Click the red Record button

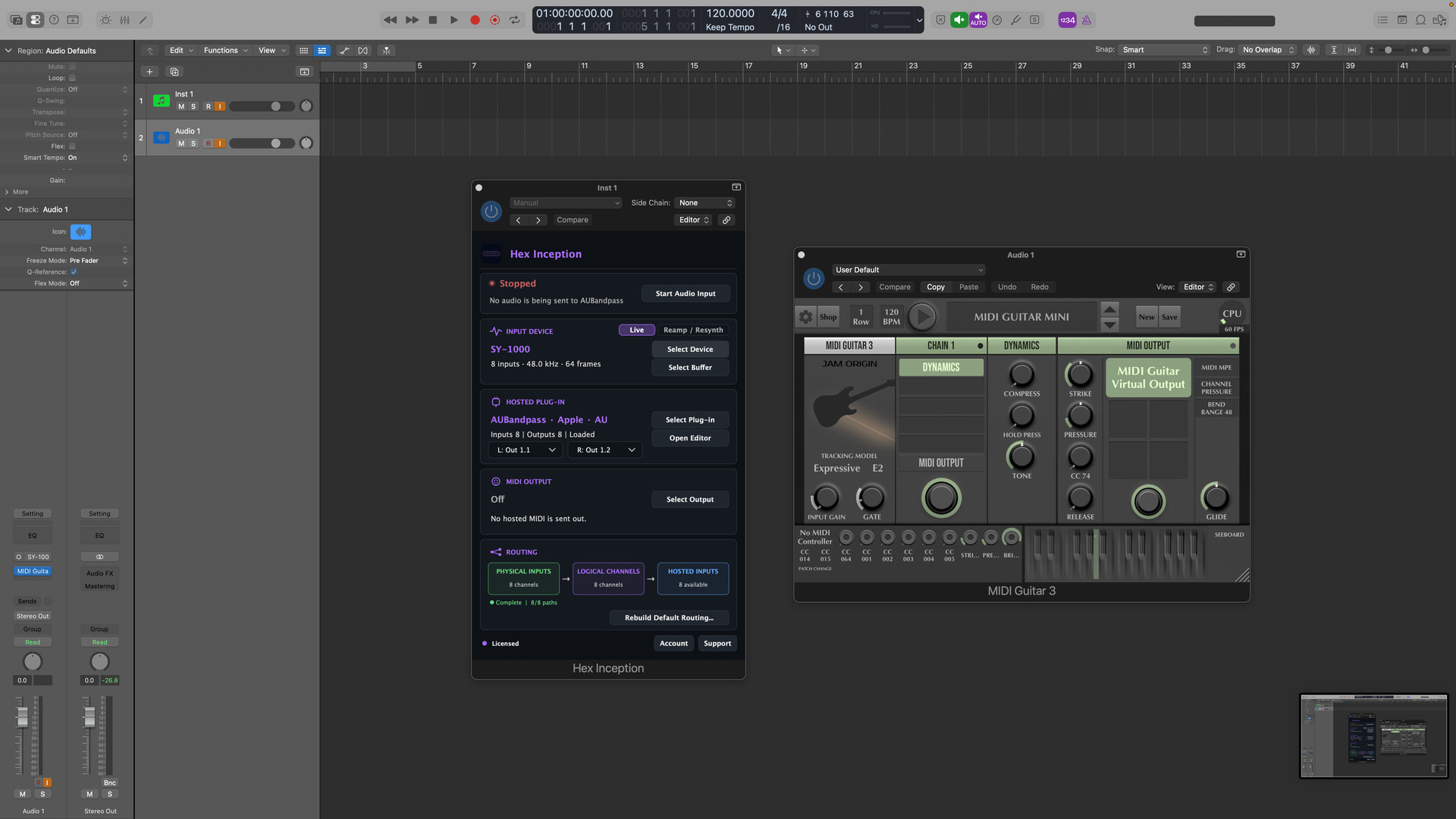[475, 20]
